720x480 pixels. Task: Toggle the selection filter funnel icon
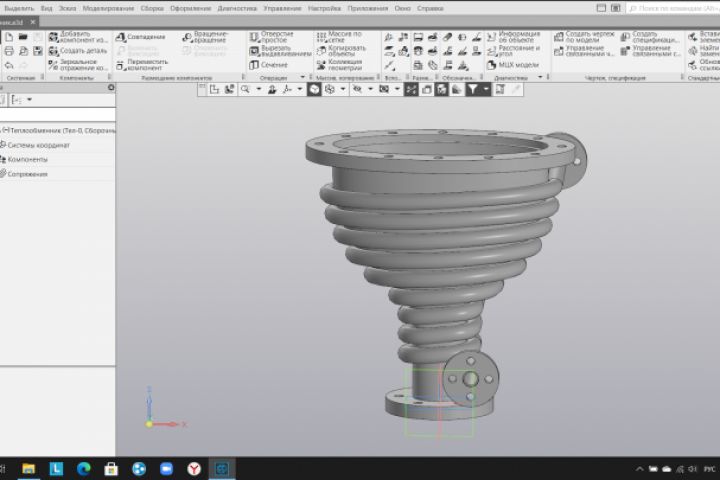coord(472,90)
